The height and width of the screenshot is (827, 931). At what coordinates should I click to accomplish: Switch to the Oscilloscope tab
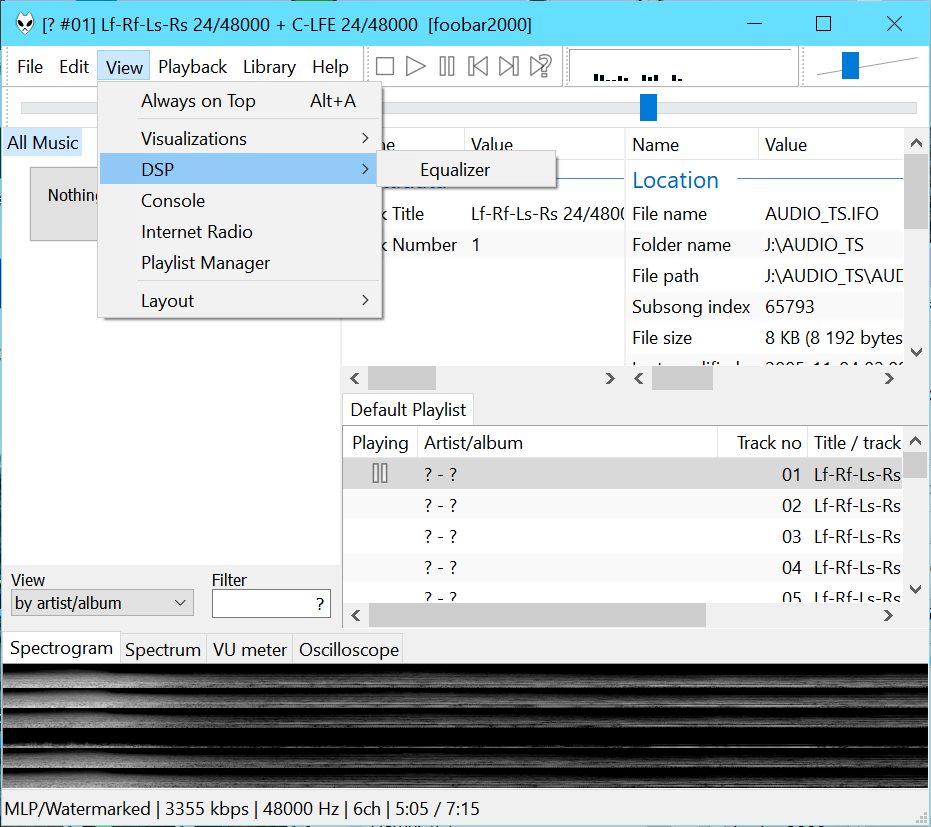pyautogui.click(x=349, y=650)
